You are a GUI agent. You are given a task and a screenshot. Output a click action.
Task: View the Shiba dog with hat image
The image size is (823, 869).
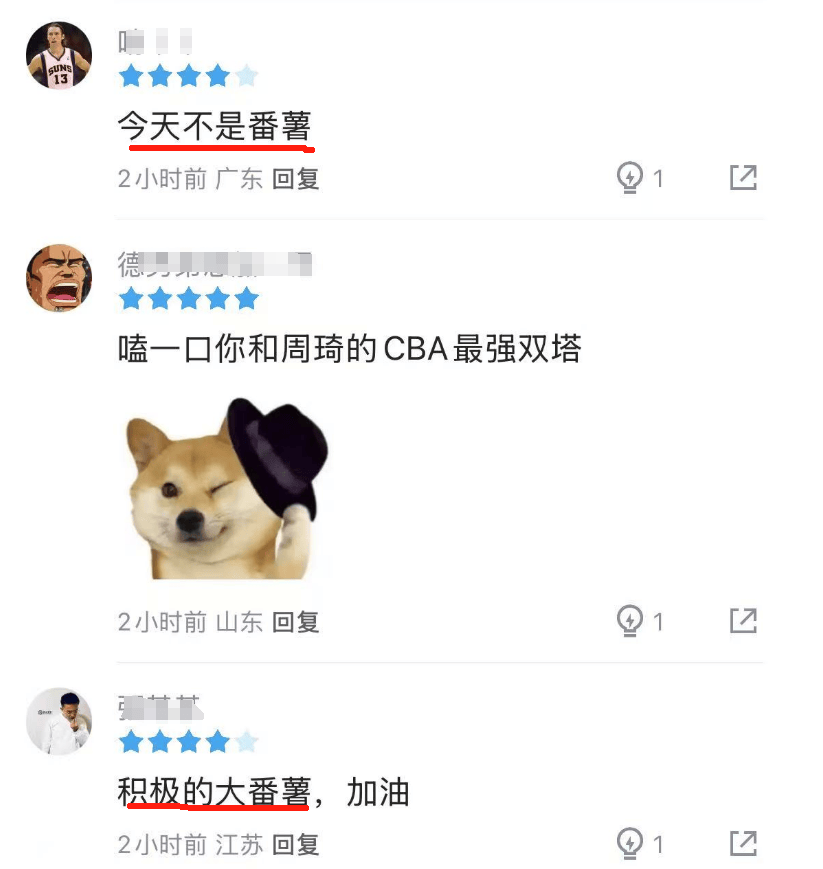pos(227,488)
